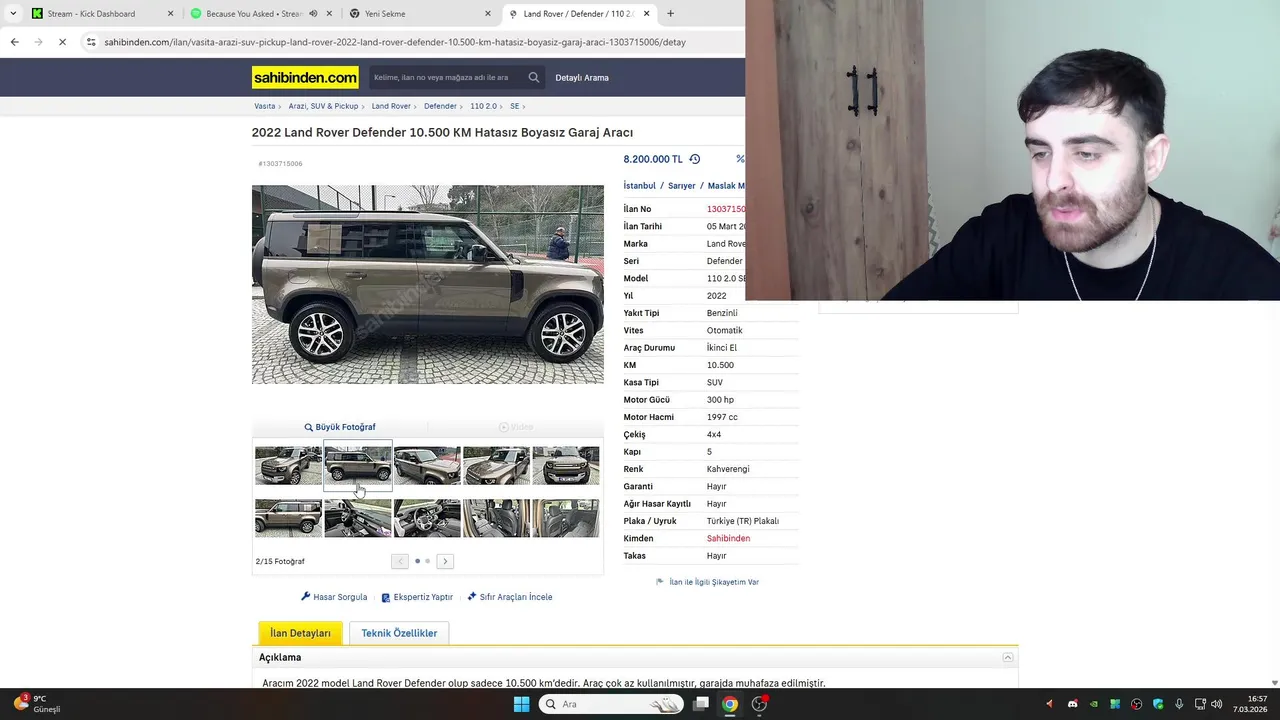Select the first thumbnail pagination dot

click(417, 561)
